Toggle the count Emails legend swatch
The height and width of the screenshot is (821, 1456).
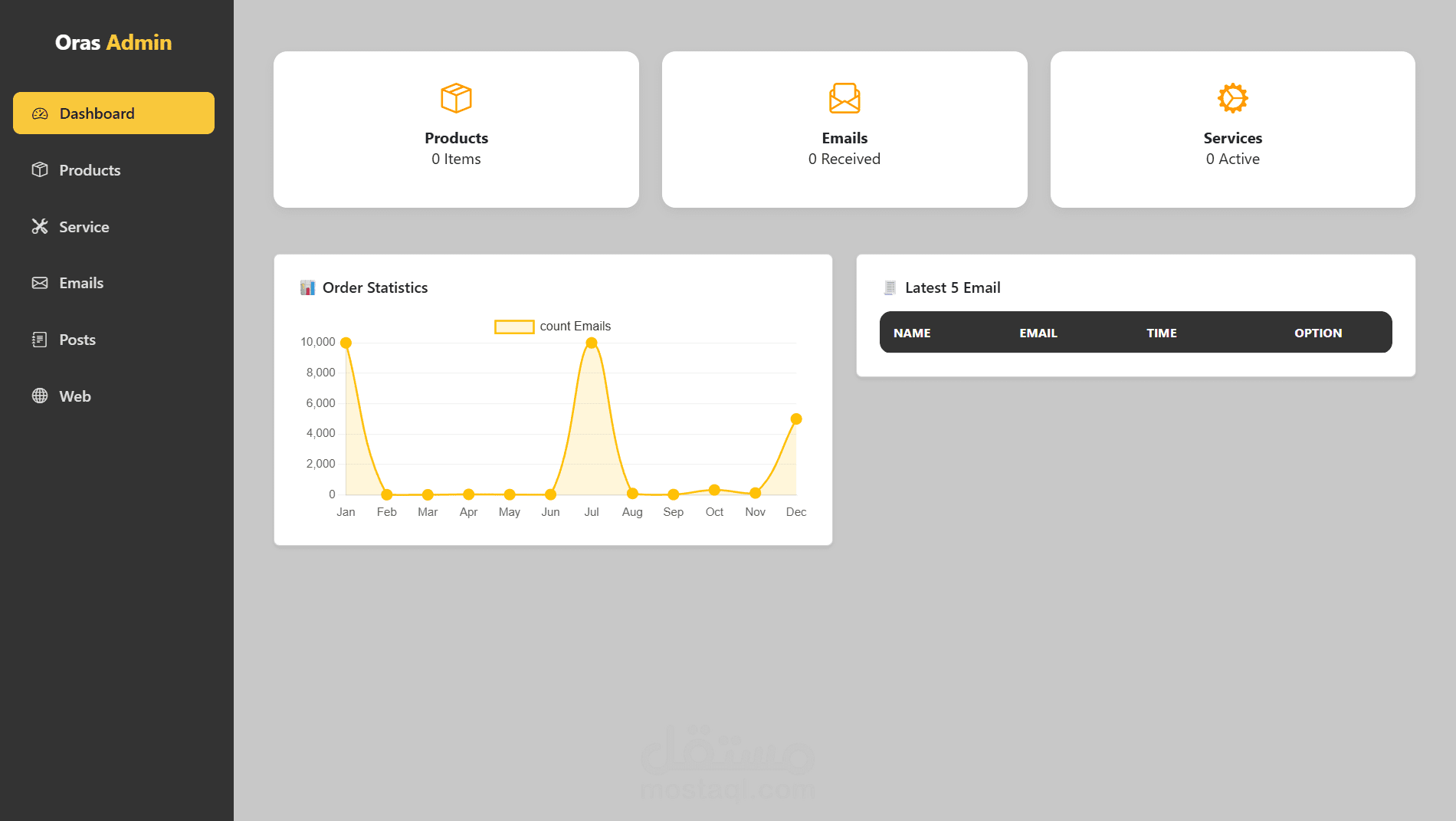[514, 327]
